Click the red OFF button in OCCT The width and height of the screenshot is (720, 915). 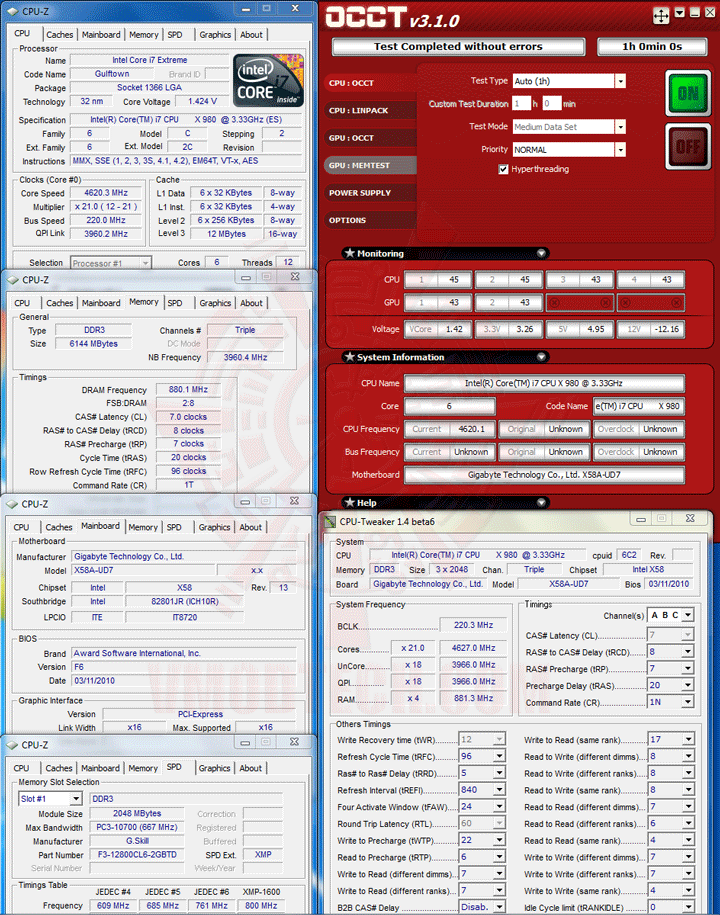click(688, 146)
